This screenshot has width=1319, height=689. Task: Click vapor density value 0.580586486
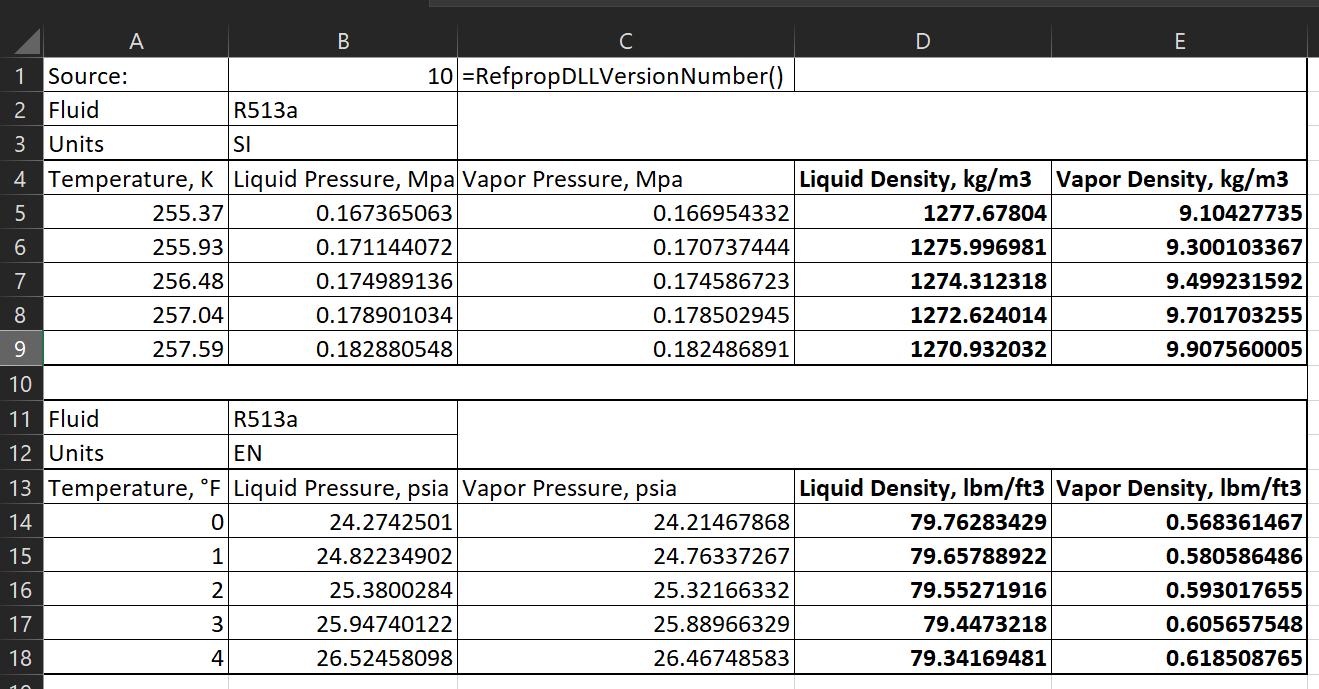point(1180,555)
